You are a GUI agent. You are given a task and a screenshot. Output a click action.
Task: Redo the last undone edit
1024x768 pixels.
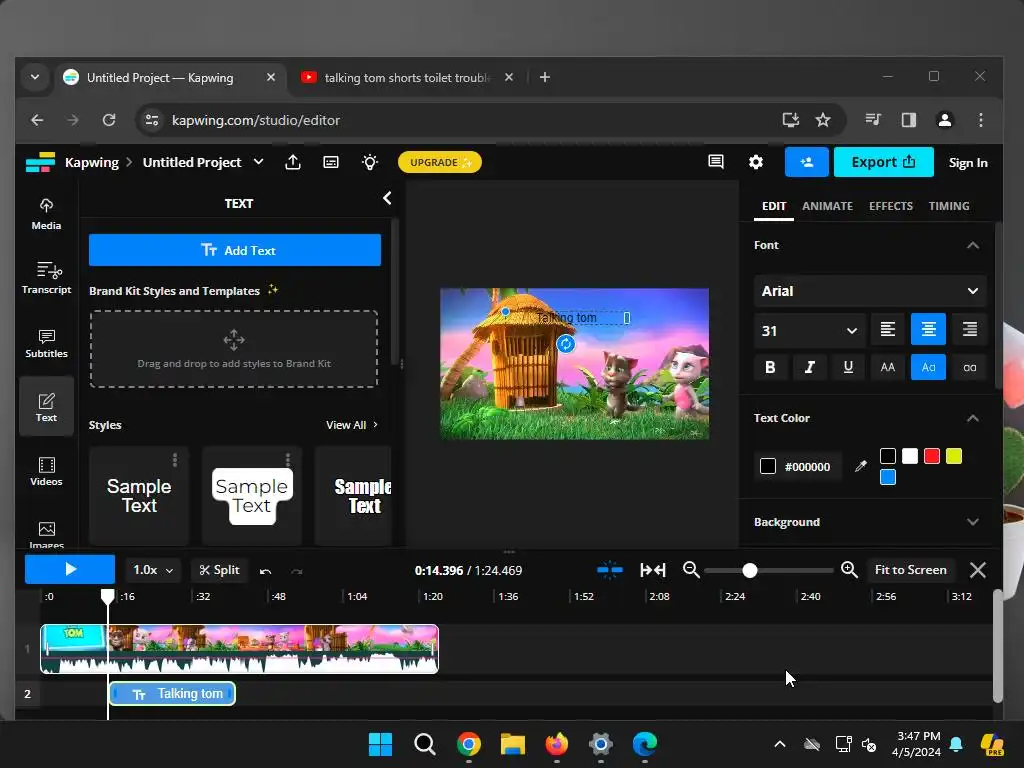(296, 571)
